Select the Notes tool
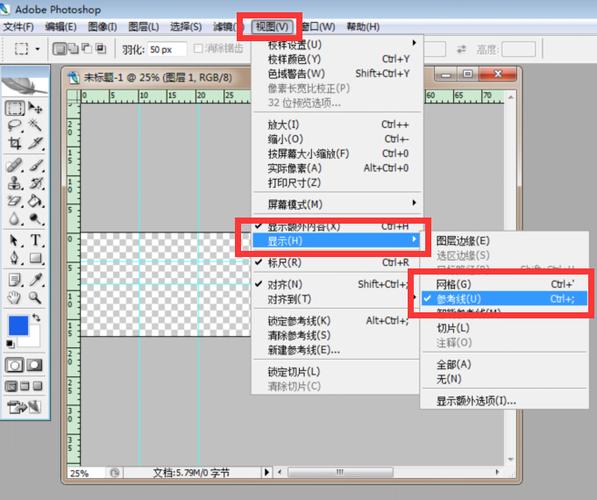The image size is (597, 500). pos(15,280)
